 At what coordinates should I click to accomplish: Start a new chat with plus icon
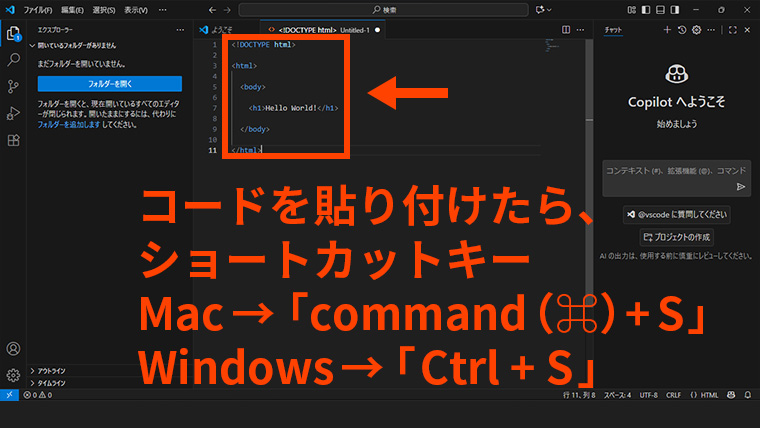667,30
